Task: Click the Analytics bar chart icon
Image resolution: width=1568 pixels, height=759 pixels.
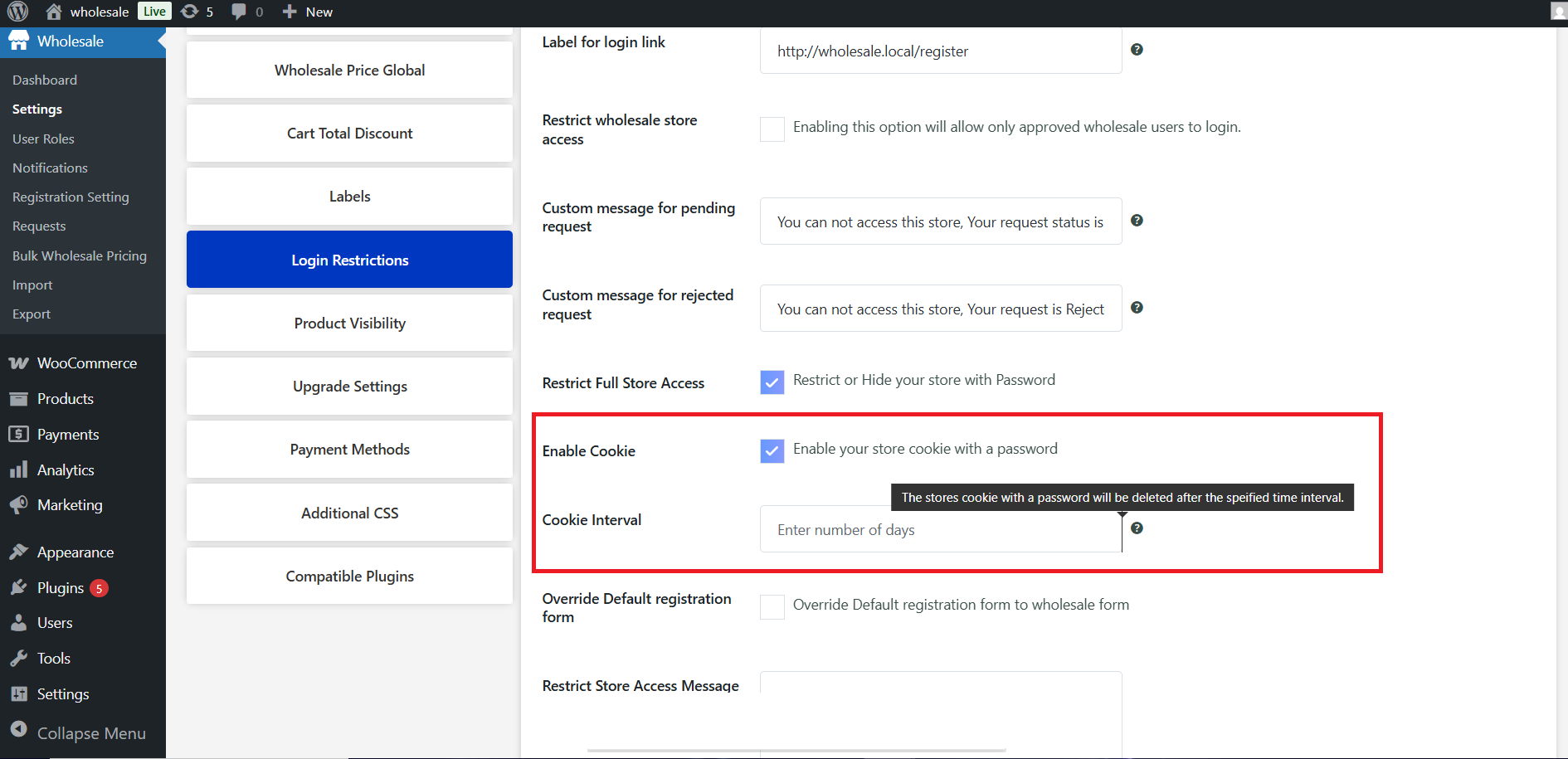Action: pos(18,470)
